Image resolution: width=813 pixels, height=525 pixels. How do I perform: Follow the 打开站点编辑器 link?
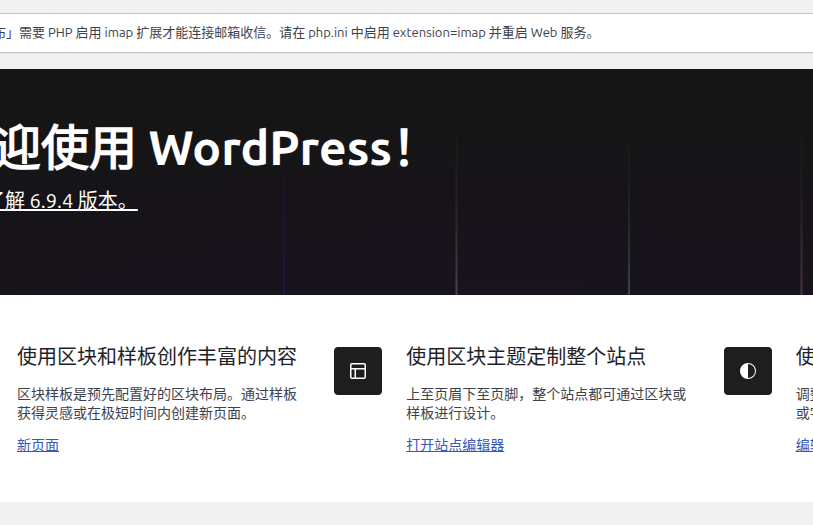click(x=455, y=445)
